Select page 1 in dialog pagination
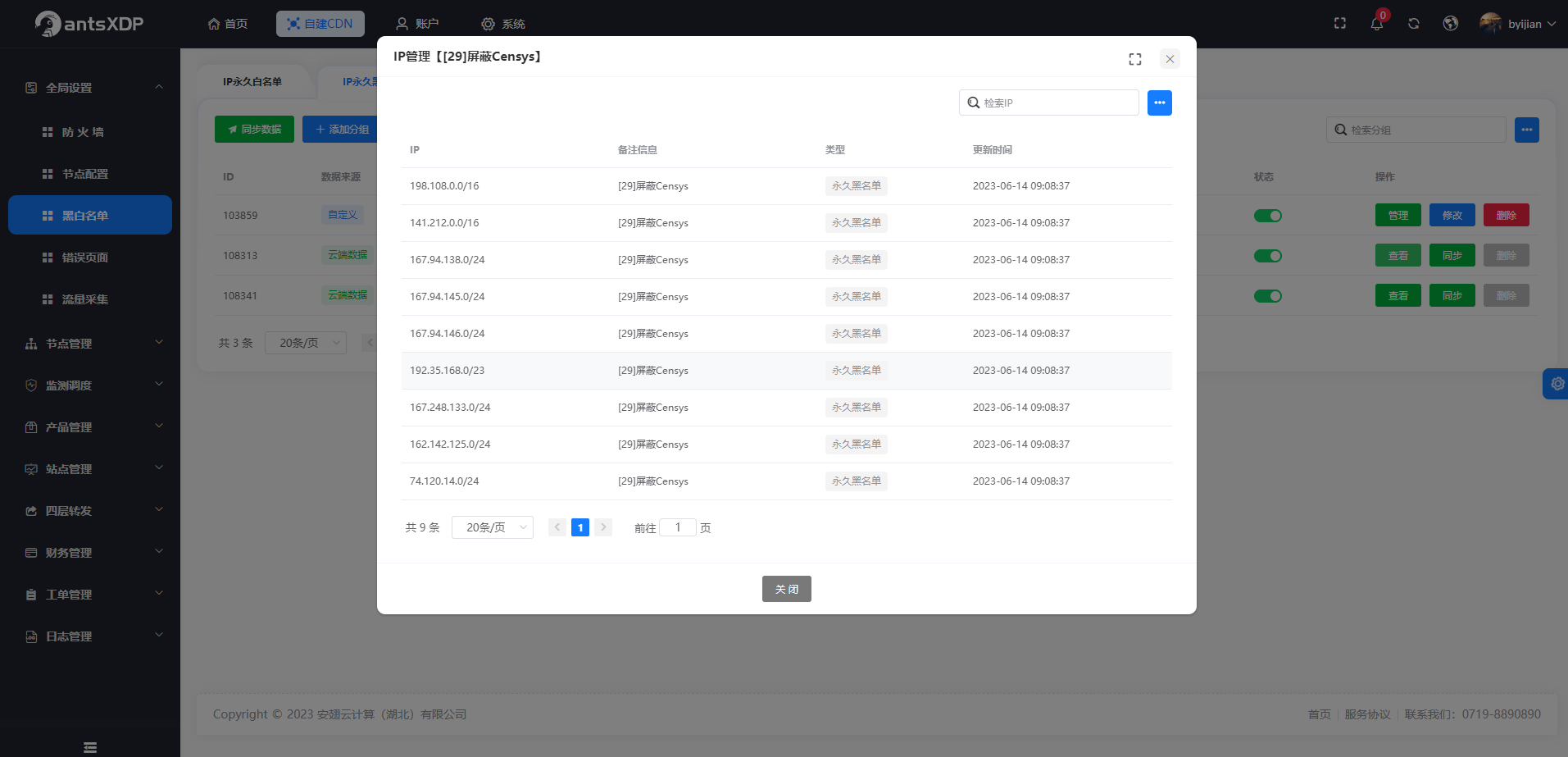 coord(580,527)
